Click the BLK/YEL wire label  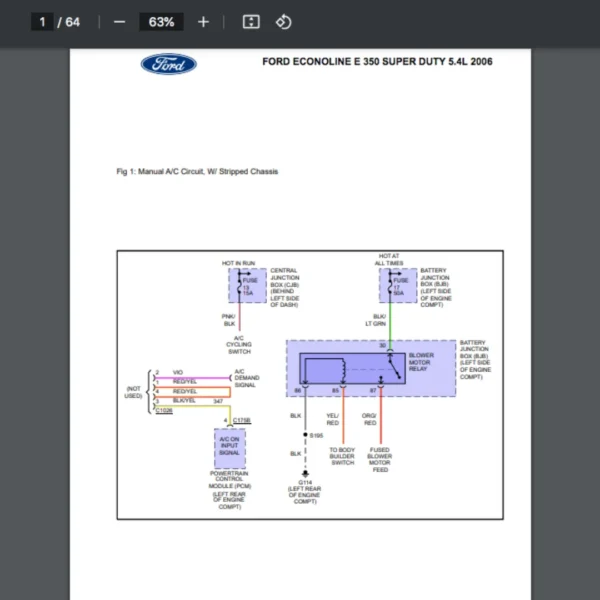click(184, 401)
